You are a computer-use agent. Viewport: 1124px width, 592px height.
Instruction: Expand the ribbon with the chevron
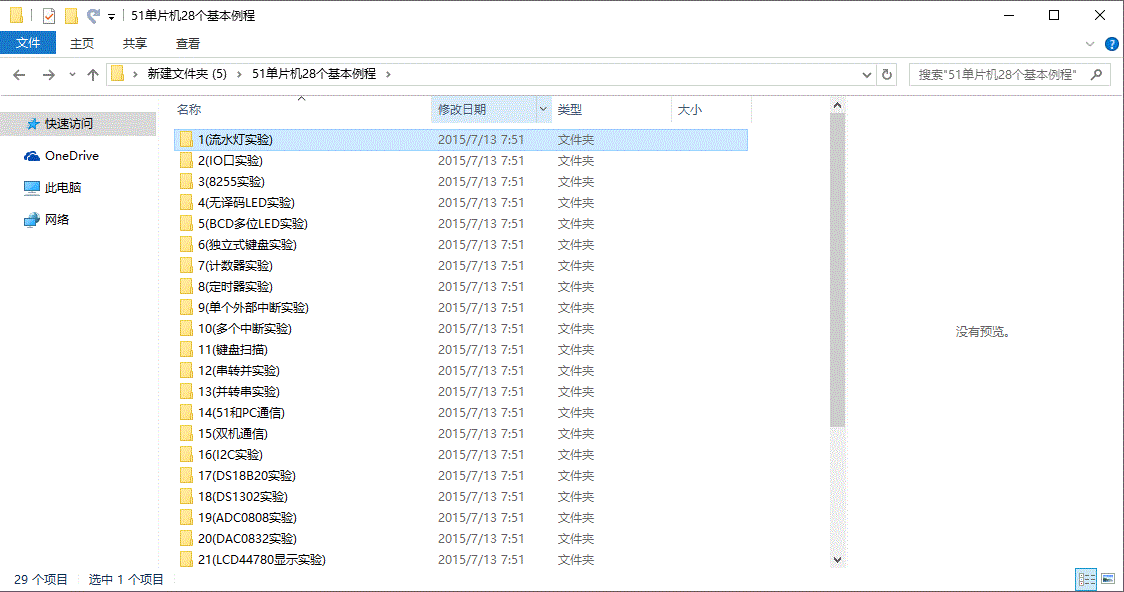pos(1090,44)
